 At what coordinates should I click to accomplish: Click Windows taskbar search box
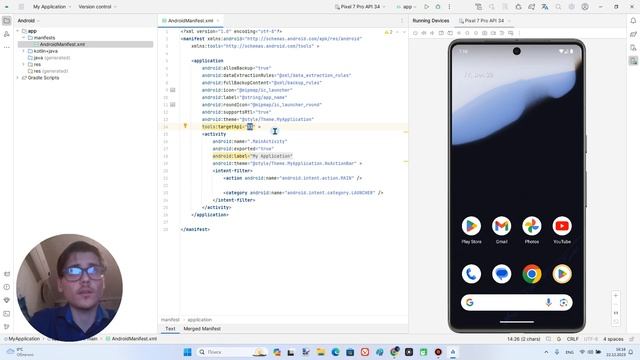pyautogui.click(x=231, y=352)
